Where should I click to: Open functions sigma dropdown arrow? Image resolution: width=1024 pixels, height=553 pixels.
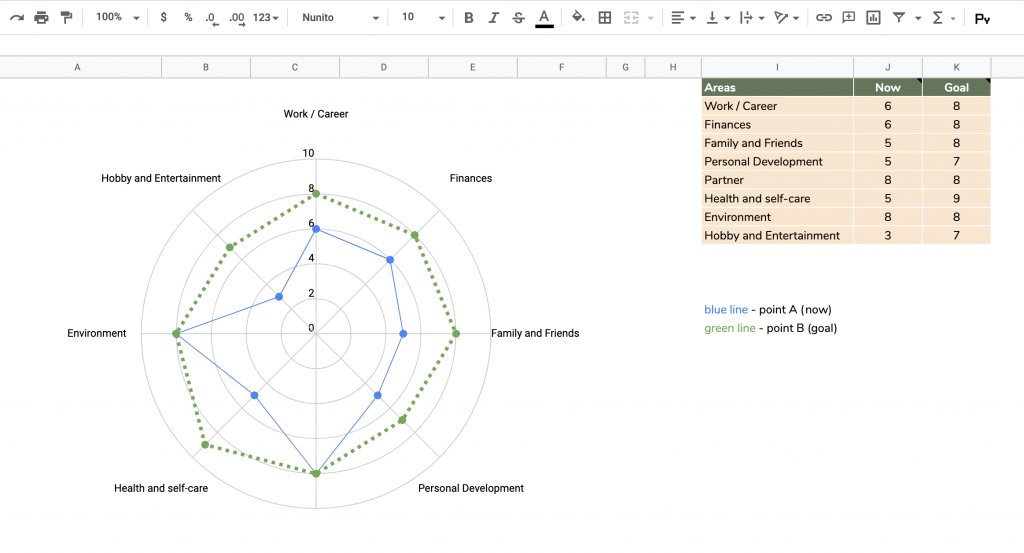point(953,18)
